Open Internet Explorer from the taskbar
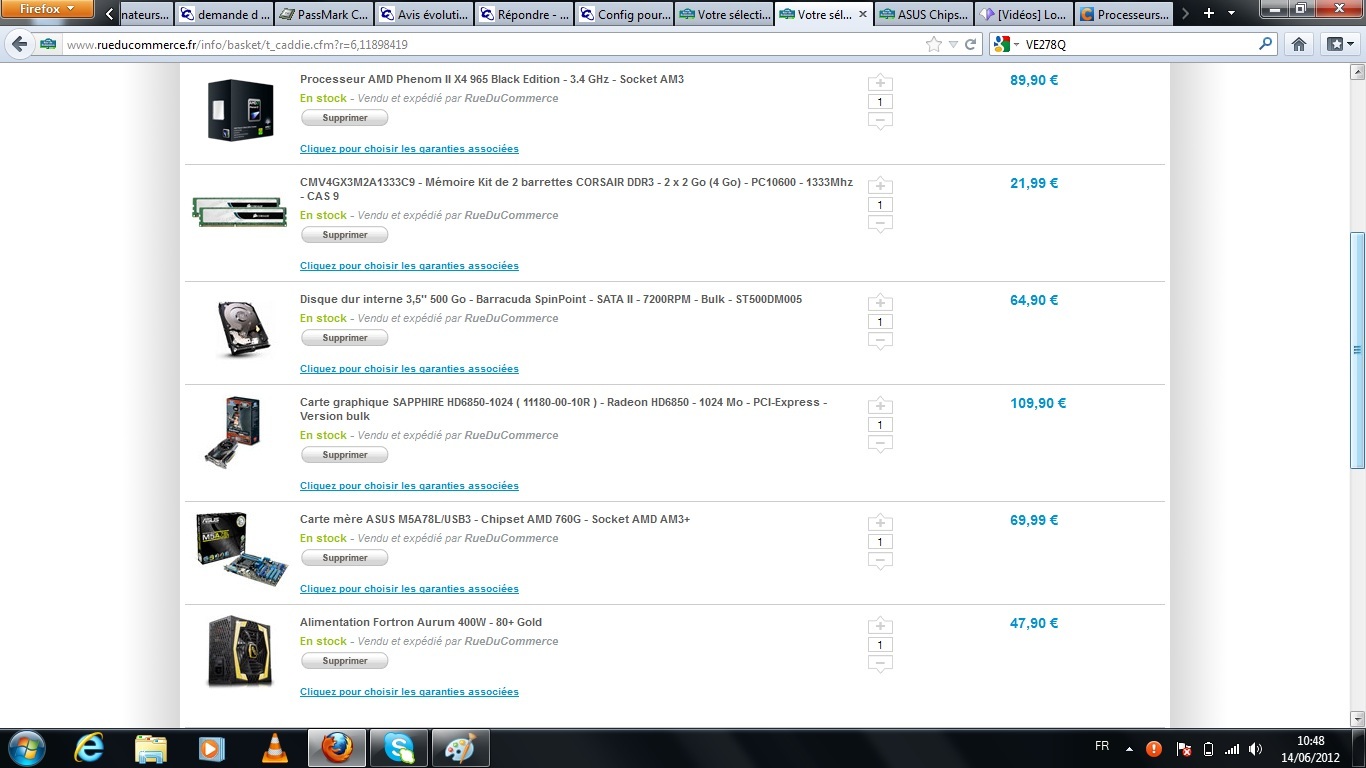Screen dimensions: 1366x768 click(x=89, y=747)
